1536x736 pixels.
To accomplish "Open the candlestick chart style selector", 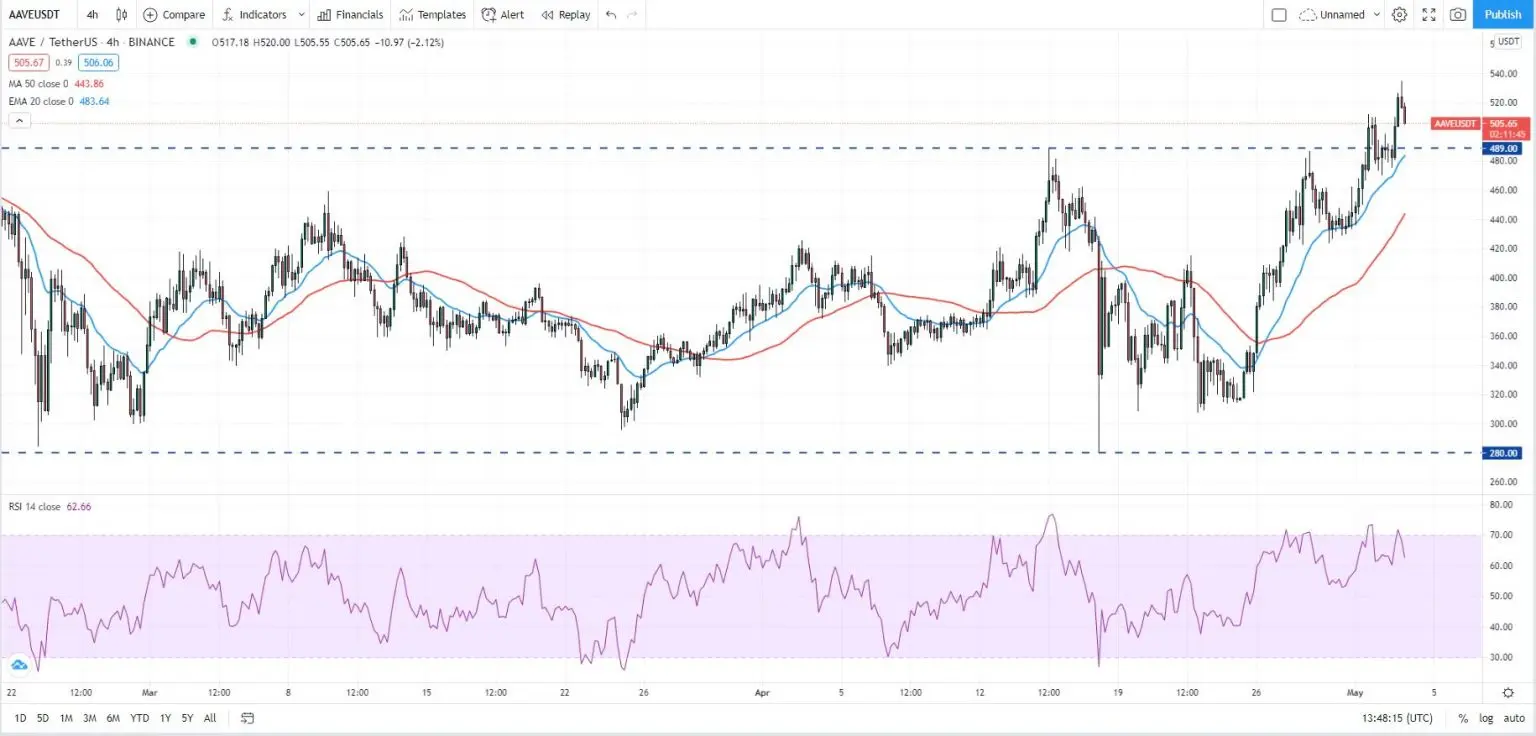I will 122,15.
